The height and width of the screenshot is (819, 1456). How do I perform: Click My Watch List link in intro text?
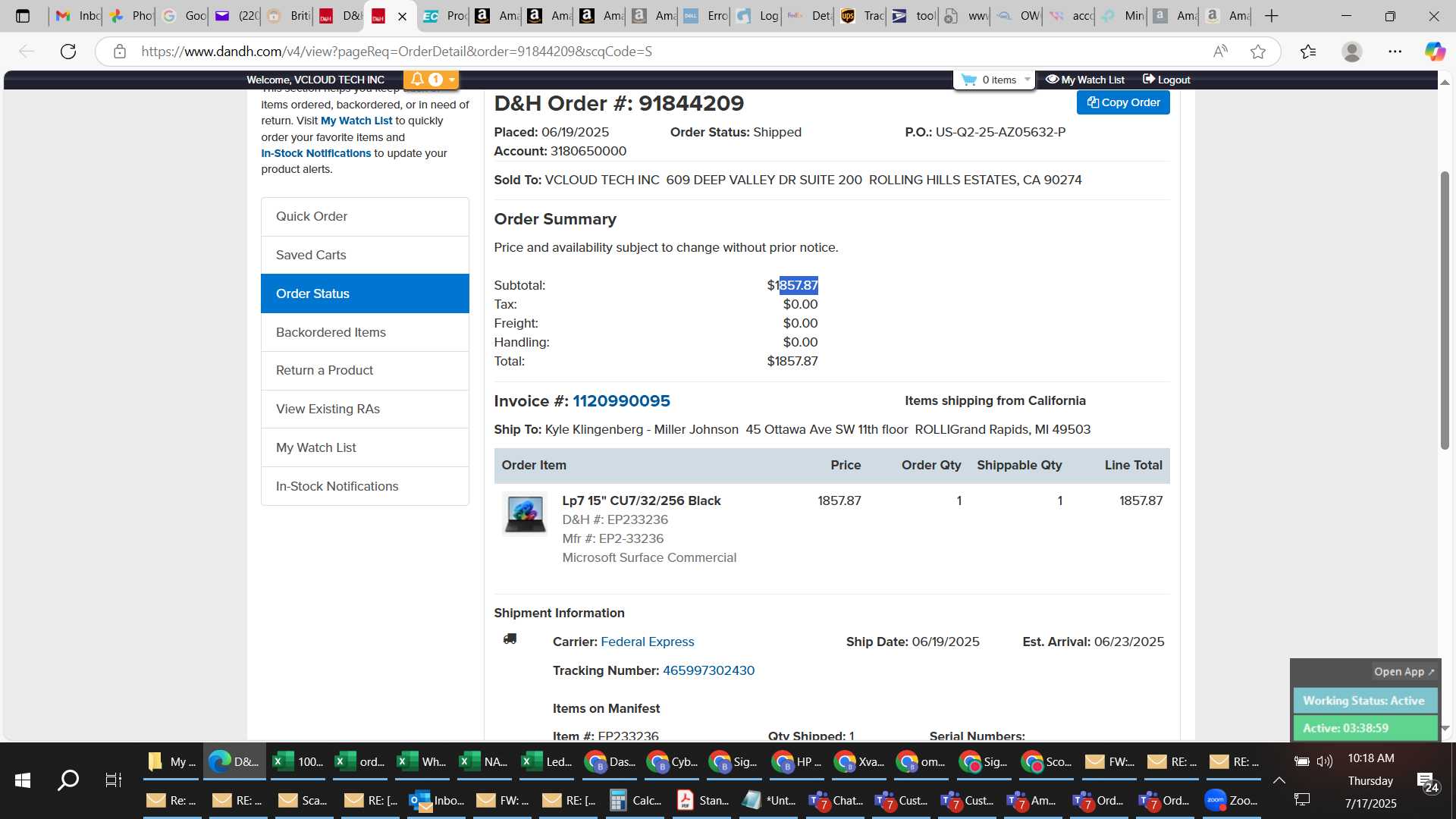click(x=356, y=121)
